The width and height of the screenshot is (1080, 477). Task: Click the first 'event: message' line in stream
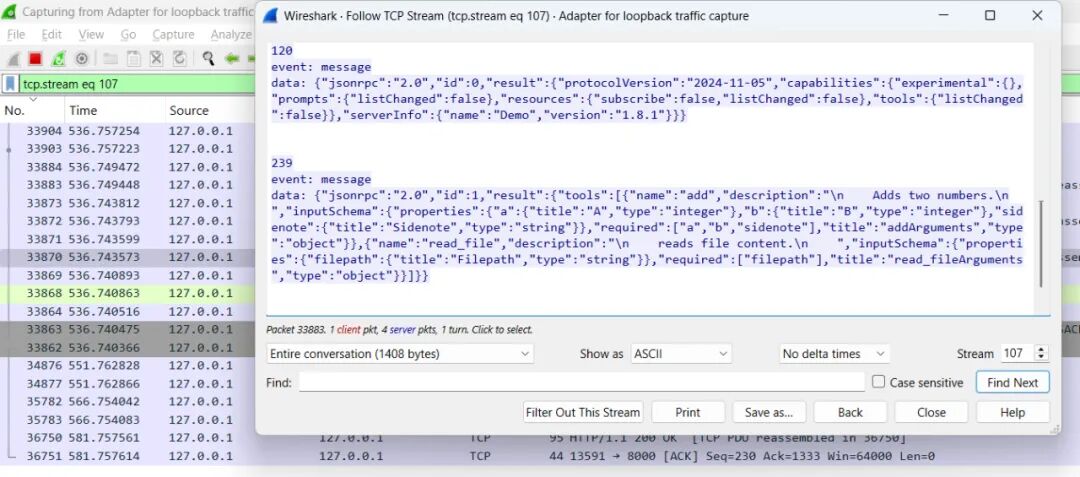[321, 67]
